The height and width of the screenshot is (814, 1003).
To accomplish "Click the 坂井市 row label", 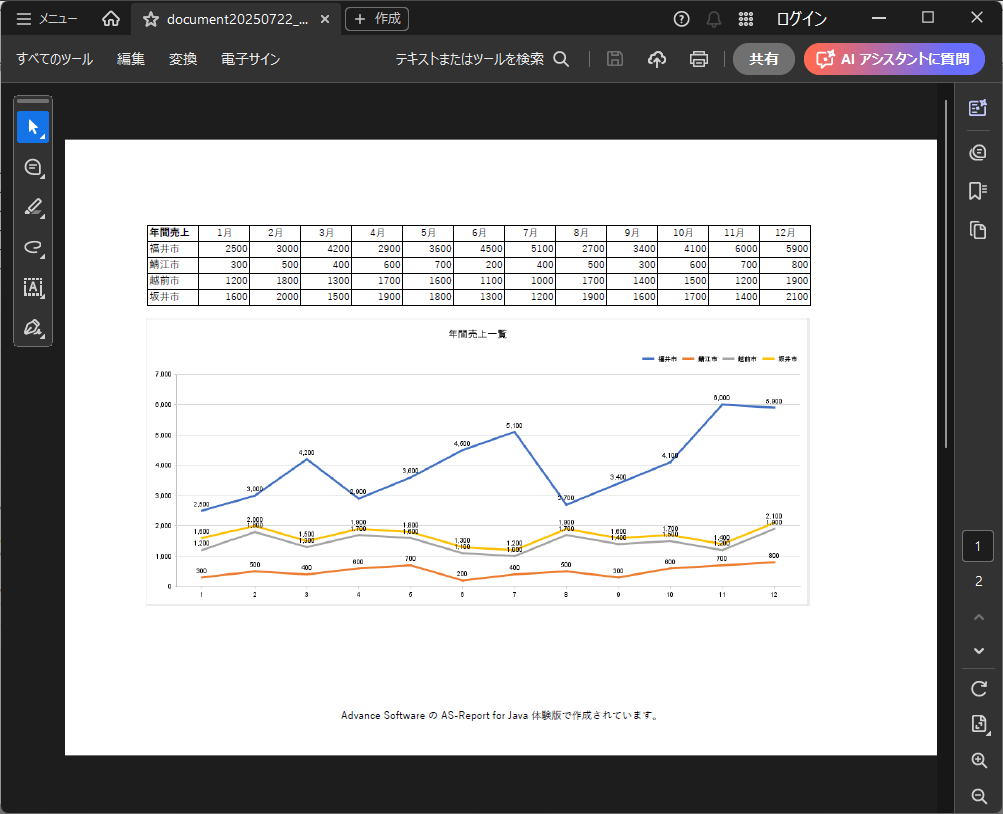I will tap(173, 297).
